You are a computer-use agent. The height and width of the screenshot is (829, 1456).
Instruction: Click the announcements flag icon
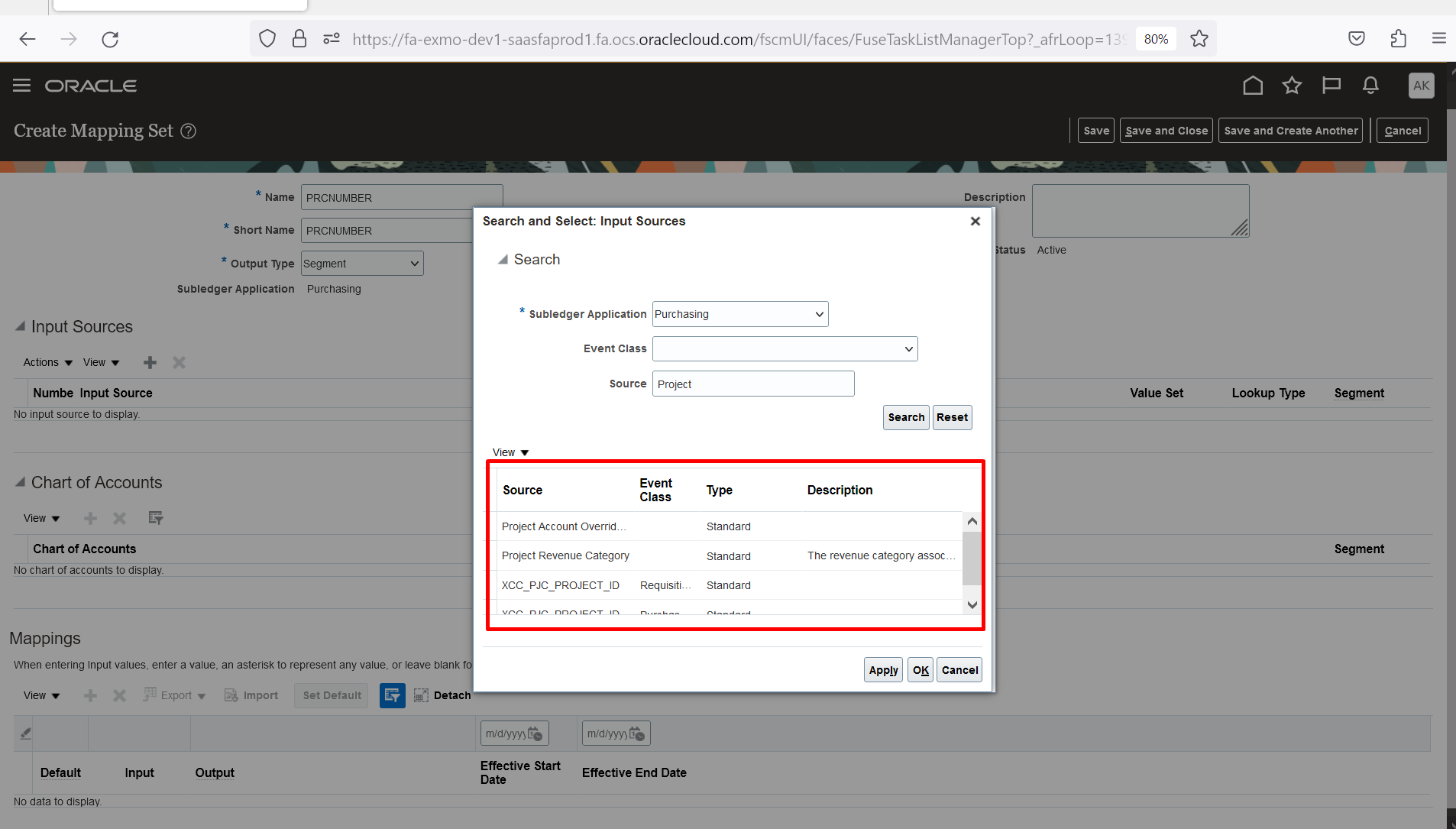tap(1331, 86)
